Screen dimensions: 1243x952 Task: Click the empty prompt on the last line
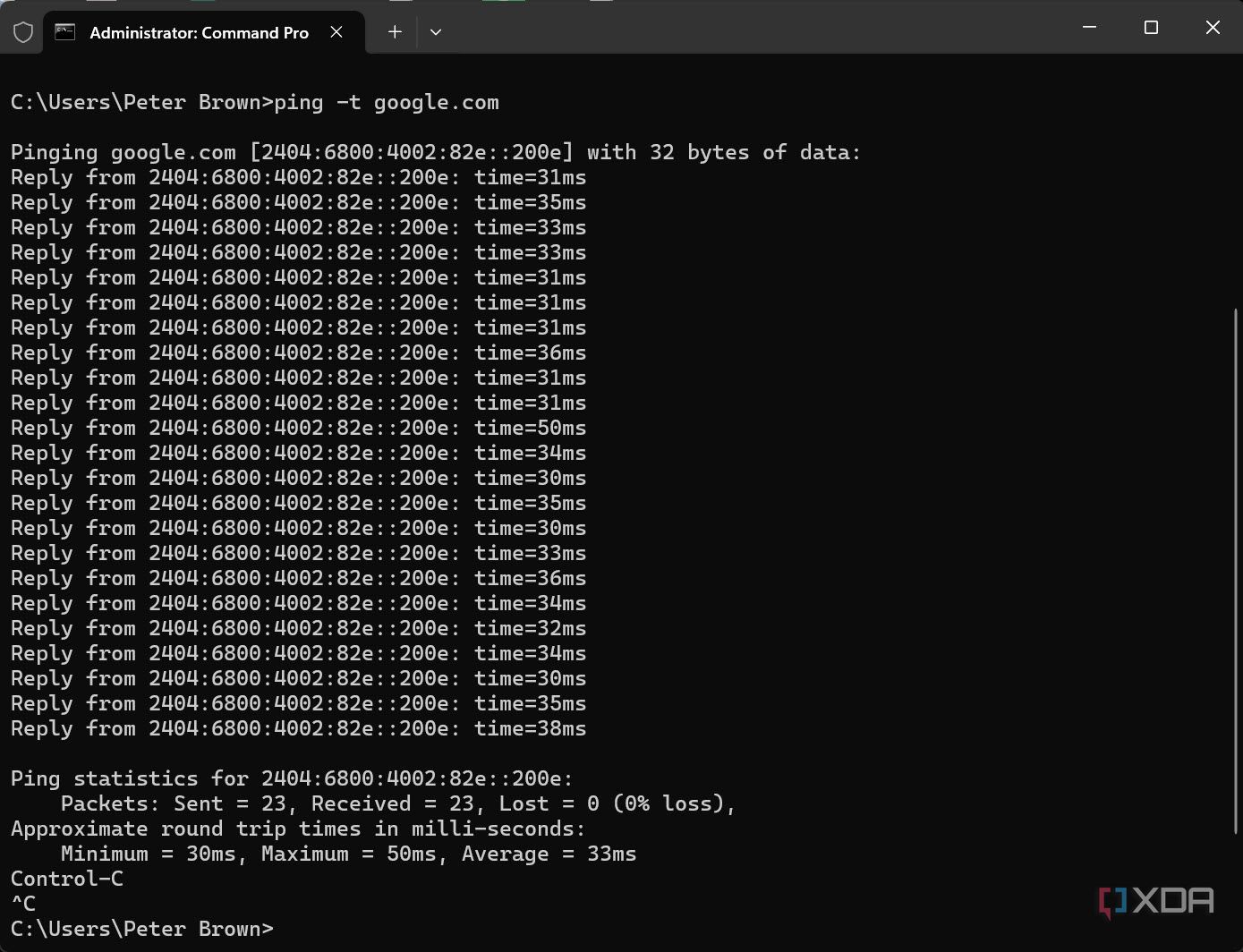click(142, 929)
